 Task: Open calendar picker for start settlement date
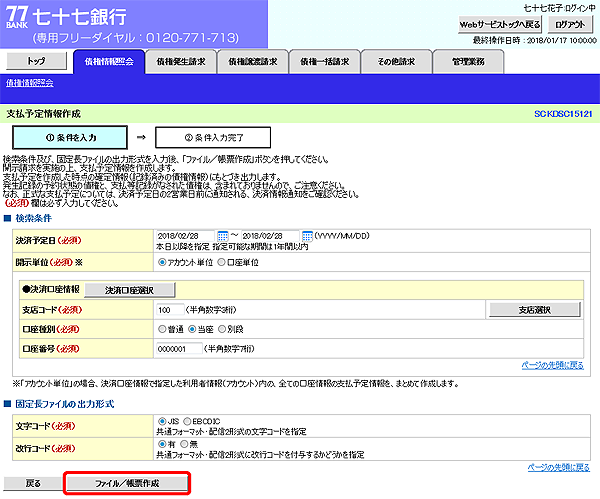pyautogui.click(x=222, y=236)
